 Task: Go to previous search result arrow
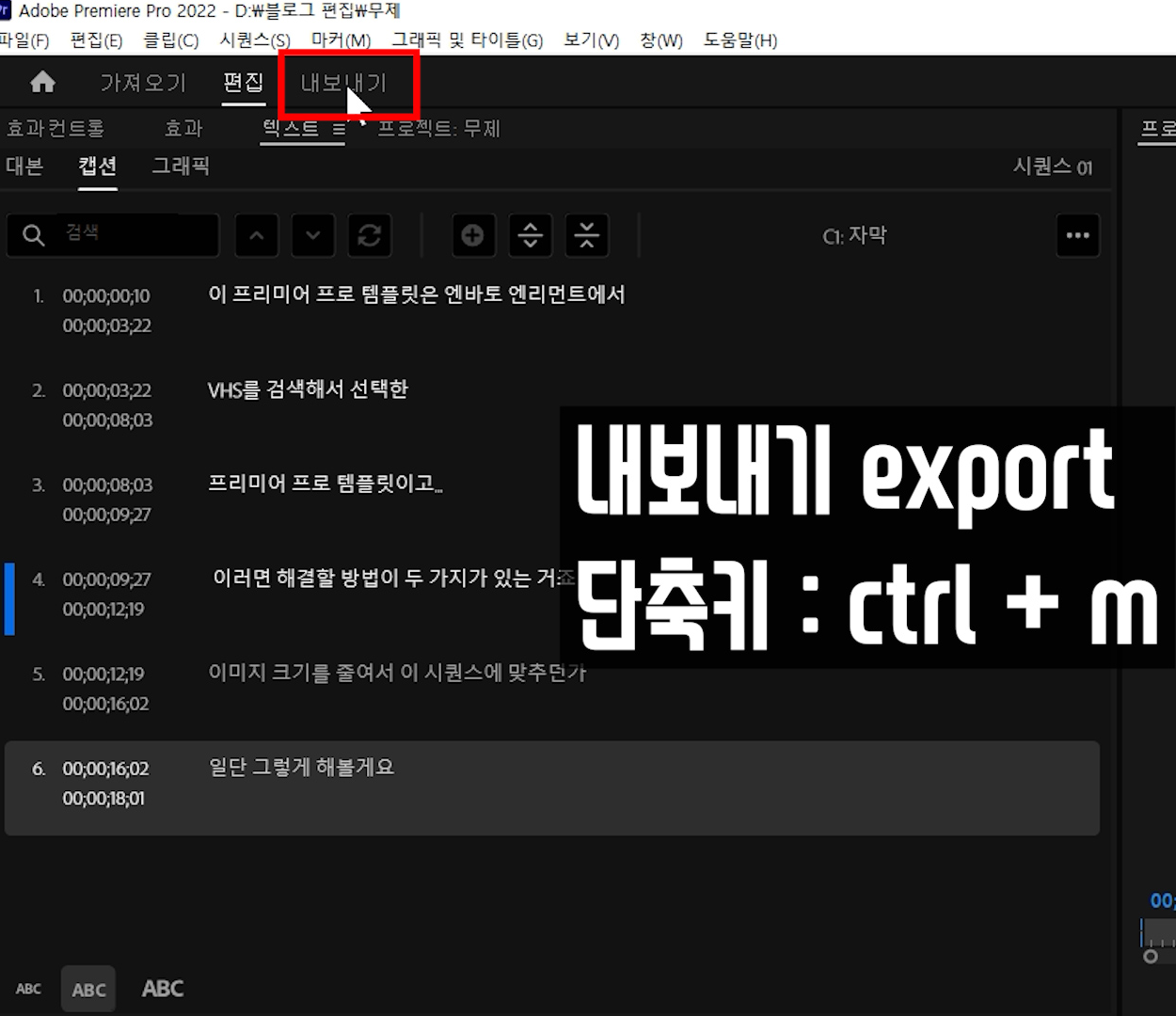257,235
